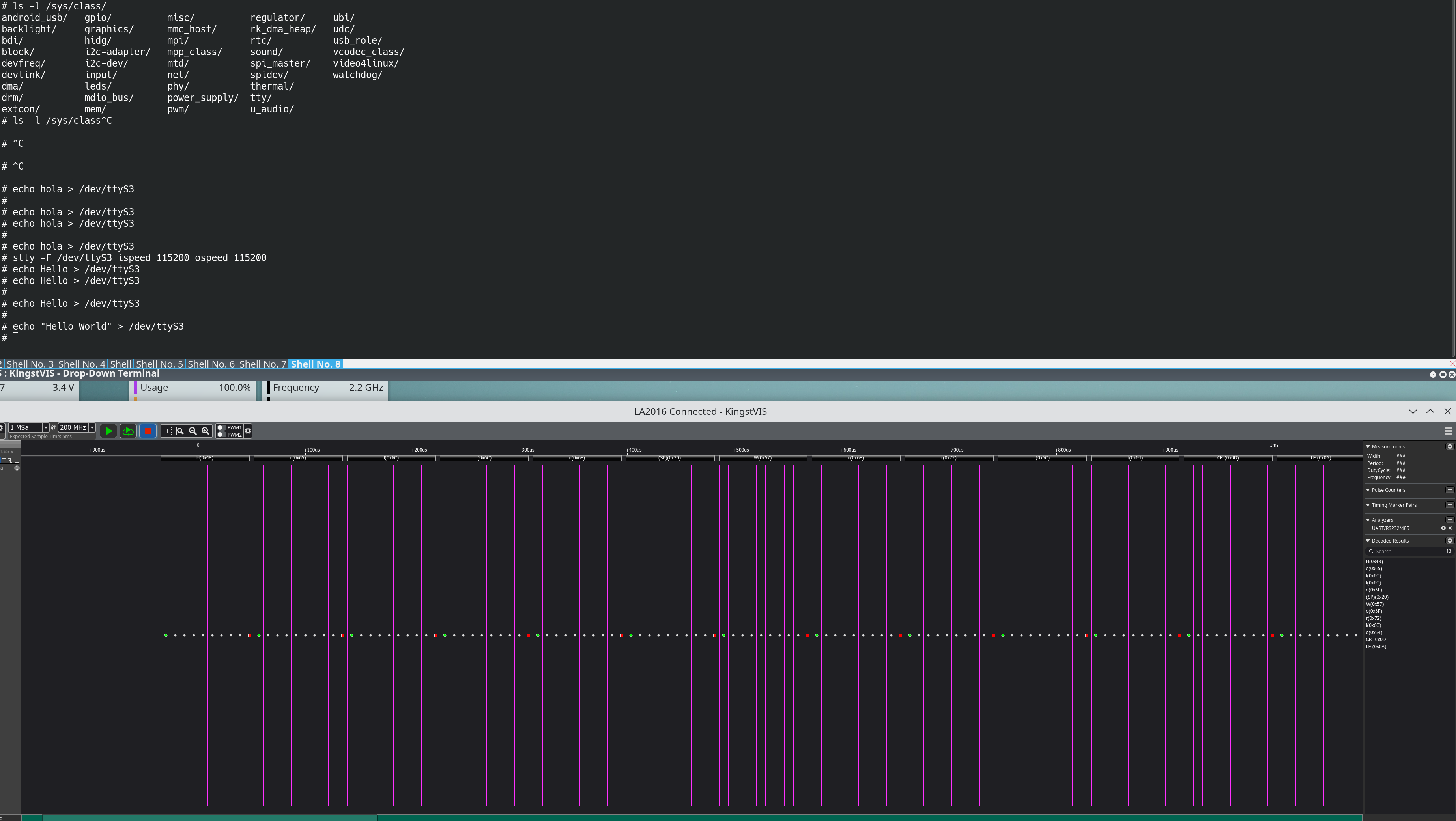This screenshot has width=1456, height=821.
Task: Click the UART/RS232/485 analyzer name
Action: point(1391,528)
